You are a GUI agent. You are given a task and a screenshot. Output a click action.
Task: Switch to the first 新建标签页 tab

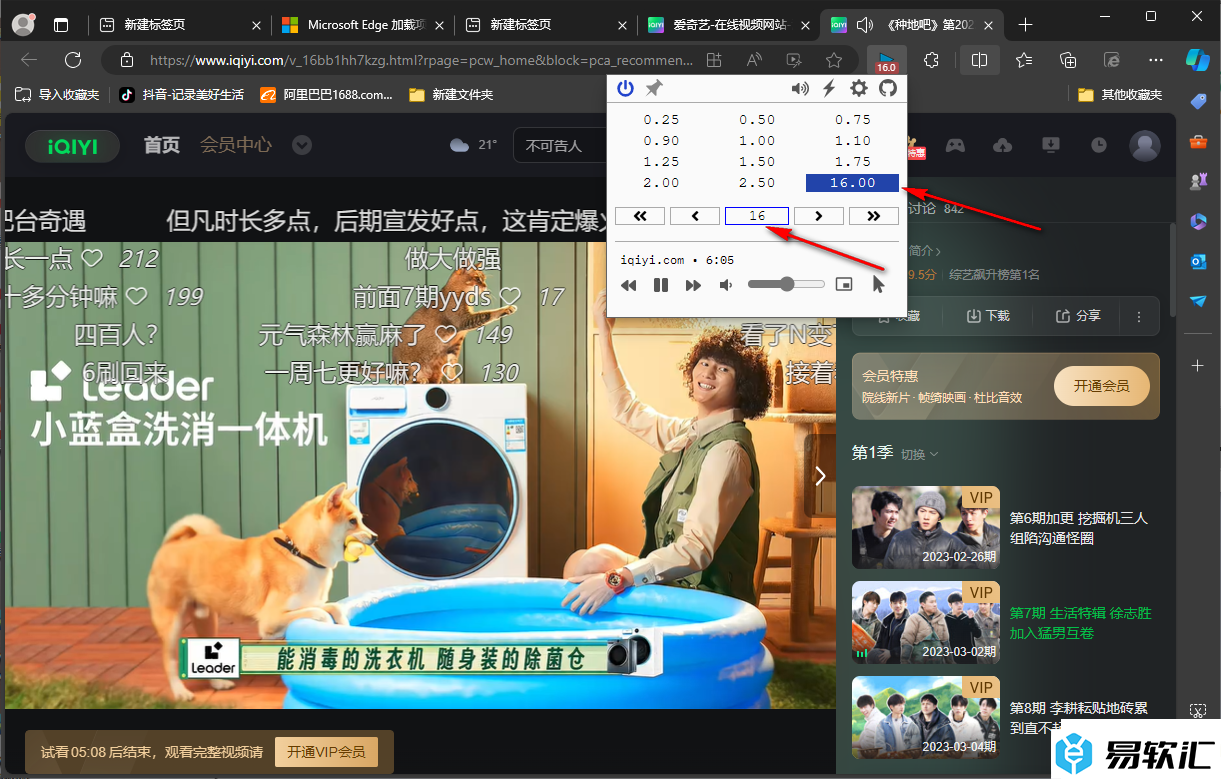pos(179,25)
